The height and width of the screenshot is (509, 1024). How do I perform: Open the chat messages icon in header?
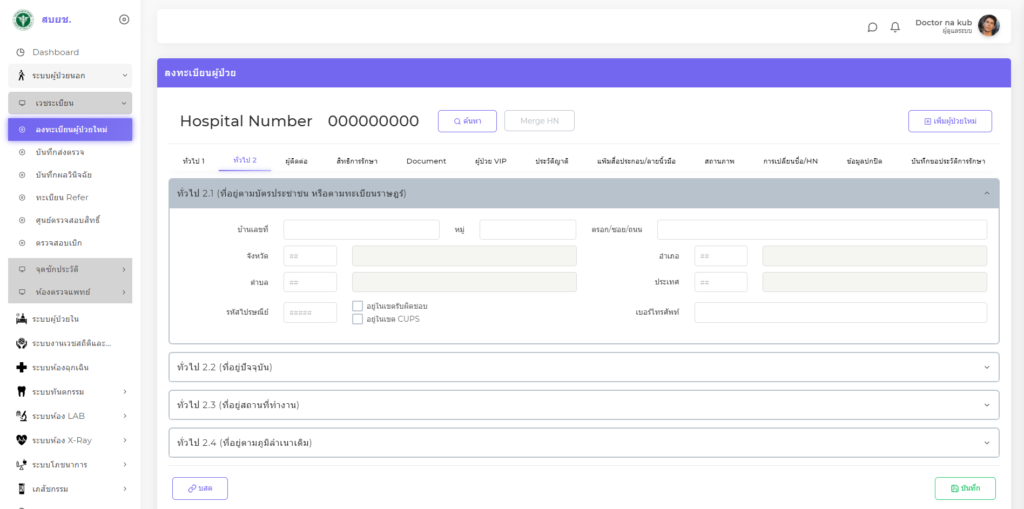[x=872, y=27]
